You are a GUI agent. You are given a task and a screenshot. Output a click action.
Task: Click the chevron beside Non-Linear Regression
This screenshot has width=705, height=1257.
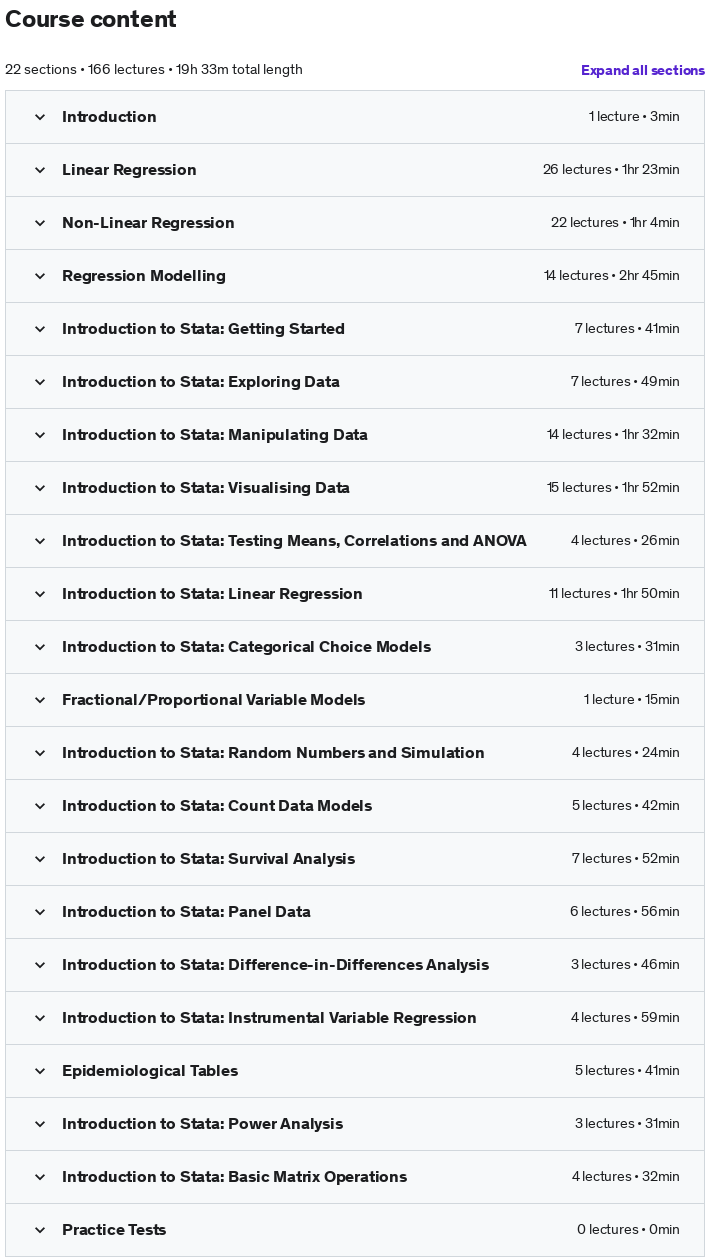[x=40, y=223]
